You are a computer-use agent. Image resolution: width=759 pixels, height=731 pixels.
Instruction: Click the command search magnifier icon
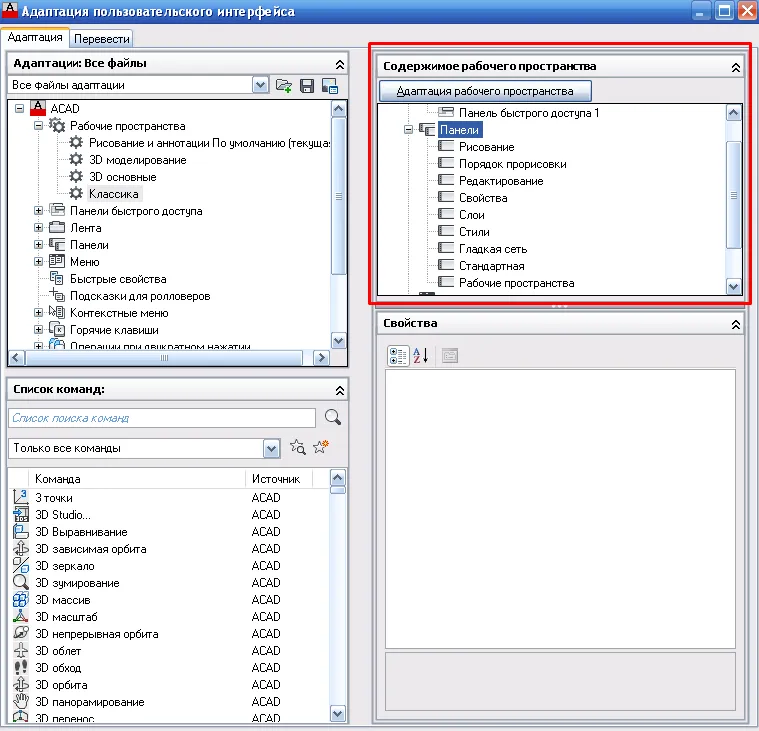[333, 417]
